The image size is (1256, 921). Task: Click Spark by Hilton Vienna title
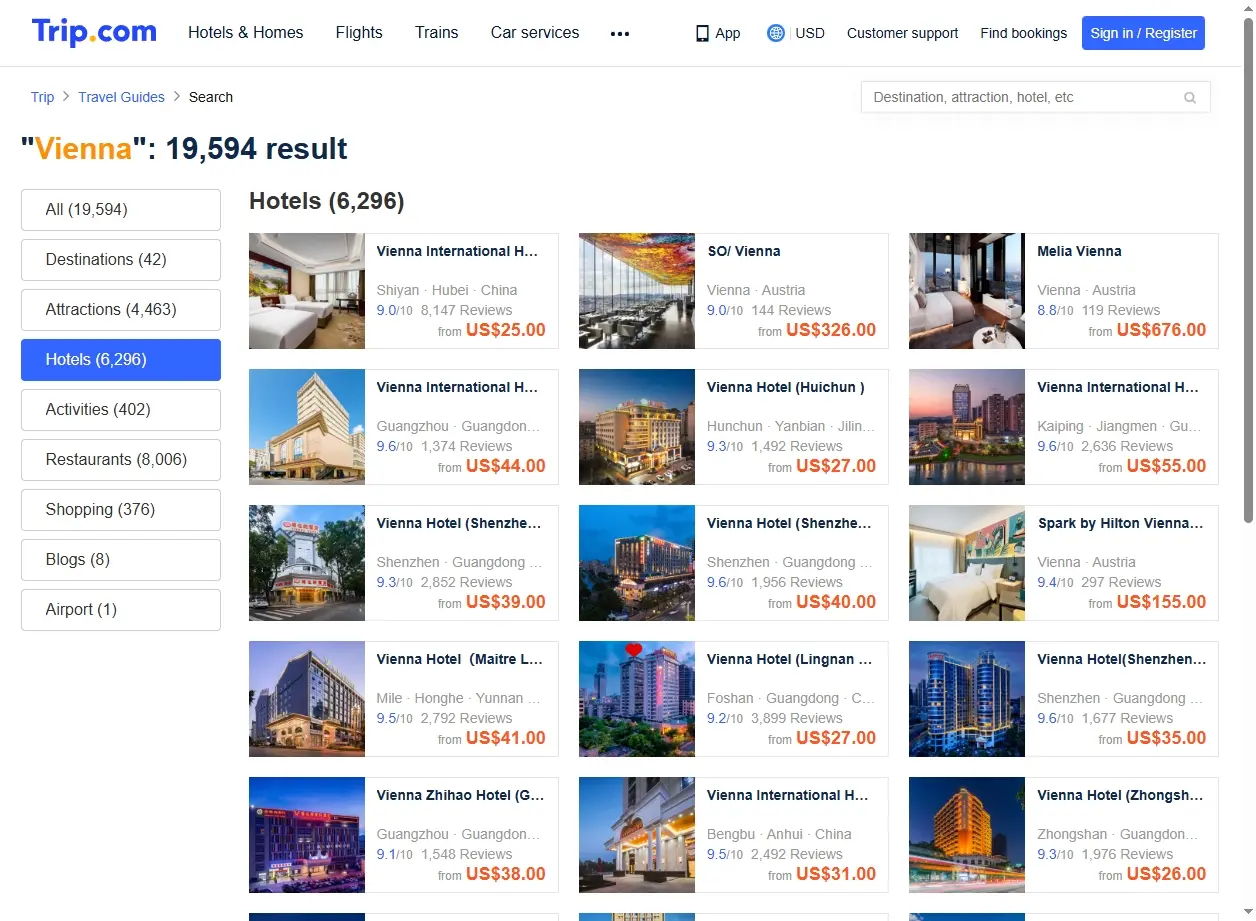pyautogui.click(x=1121, y=523)
